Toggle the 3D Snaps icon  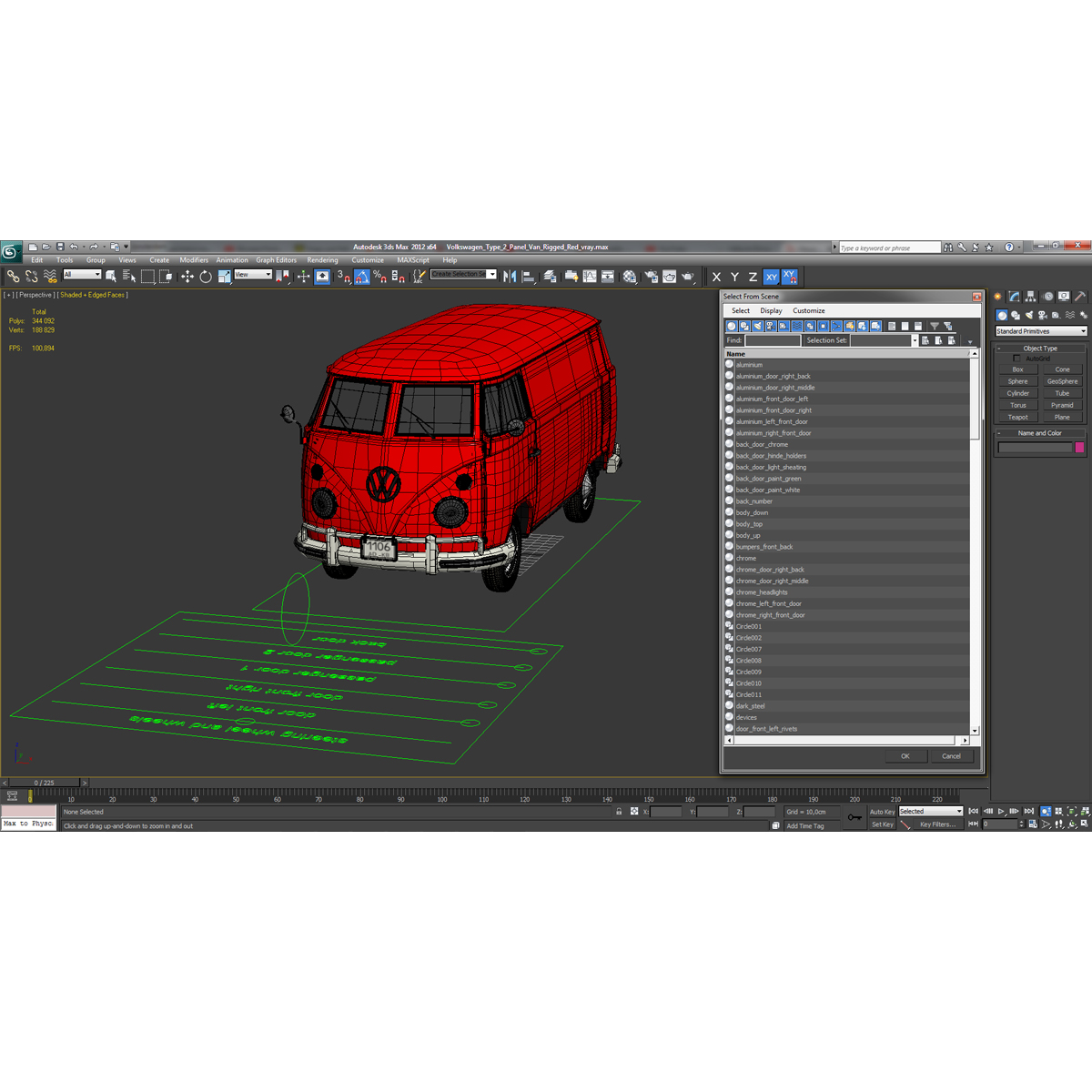click(x=344, y=277)
